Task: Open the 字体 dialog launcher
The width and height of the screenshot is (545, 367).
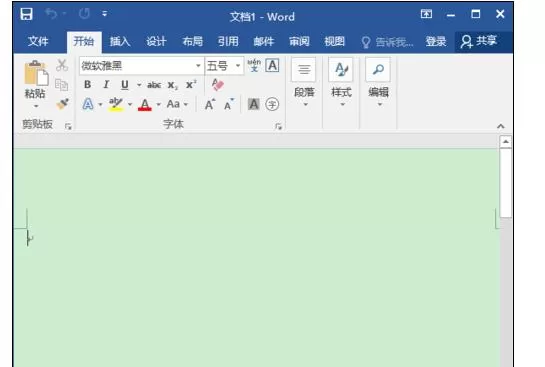Action: coord(278,127)
